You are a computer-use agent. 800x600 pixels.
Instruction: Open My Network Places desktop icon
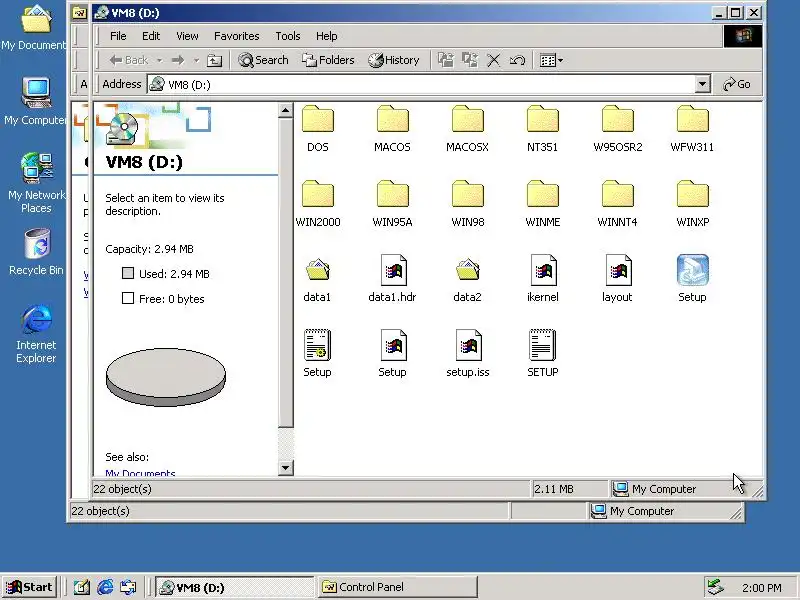[36, 183]
